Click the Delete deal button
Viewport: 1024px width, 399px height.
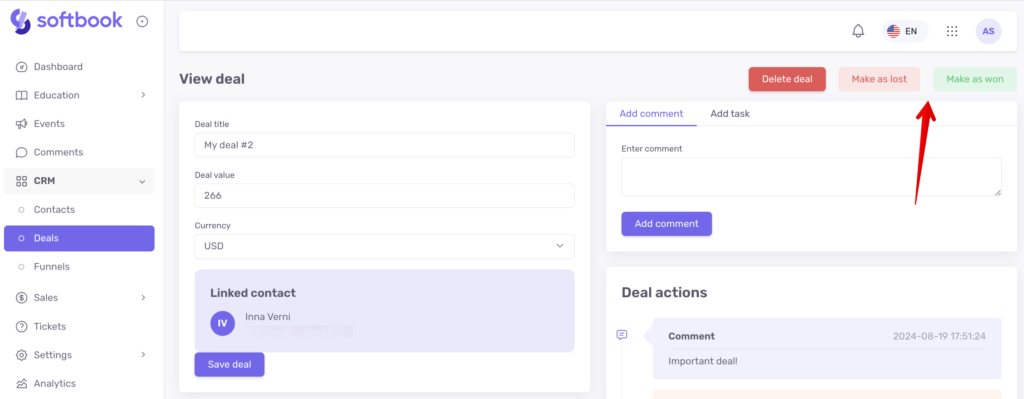point(787,79)
